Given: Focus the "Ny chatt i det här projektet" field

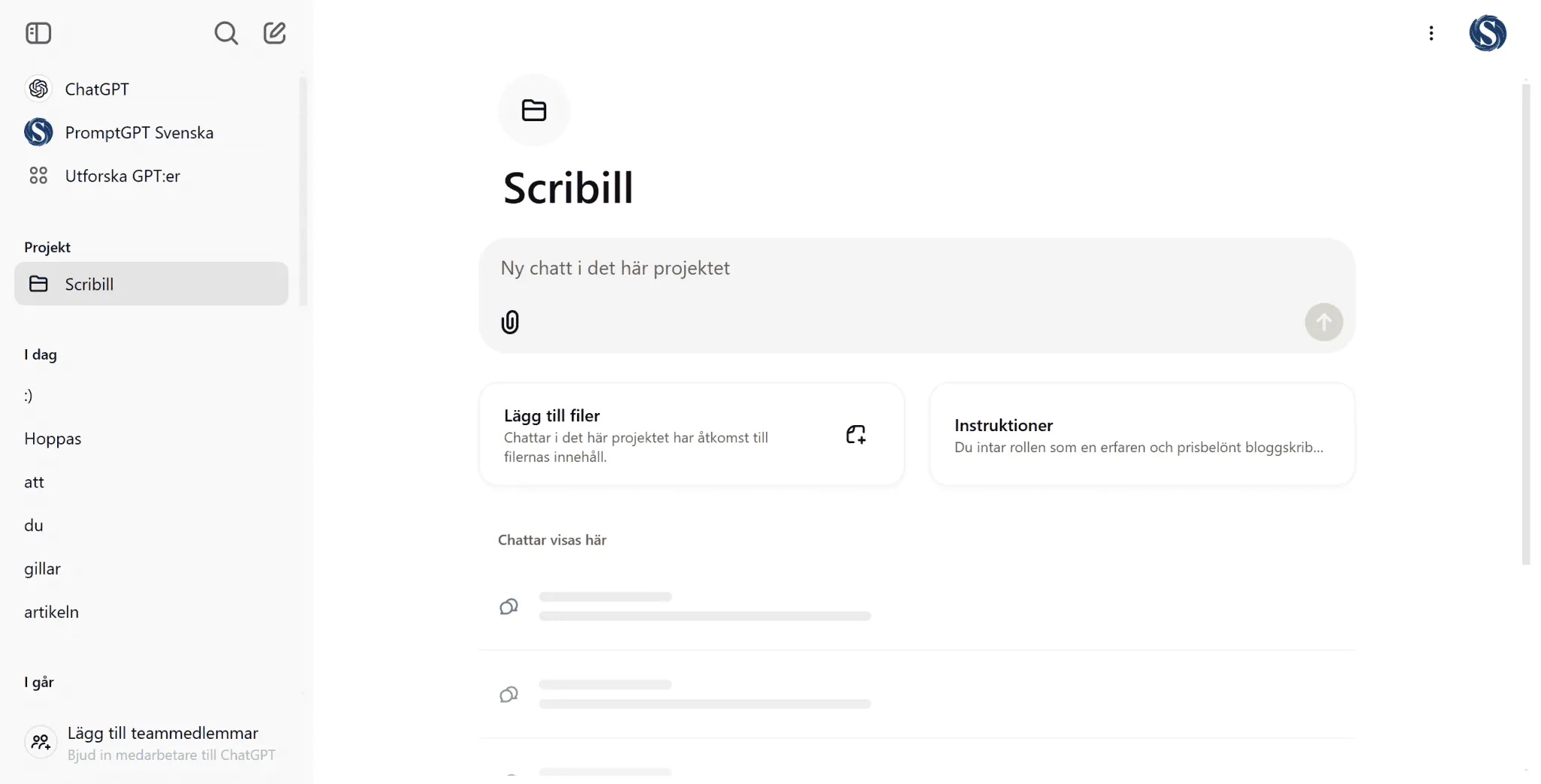Looking at the screenshot, I should pyautogui.click(x=916, y=269).
